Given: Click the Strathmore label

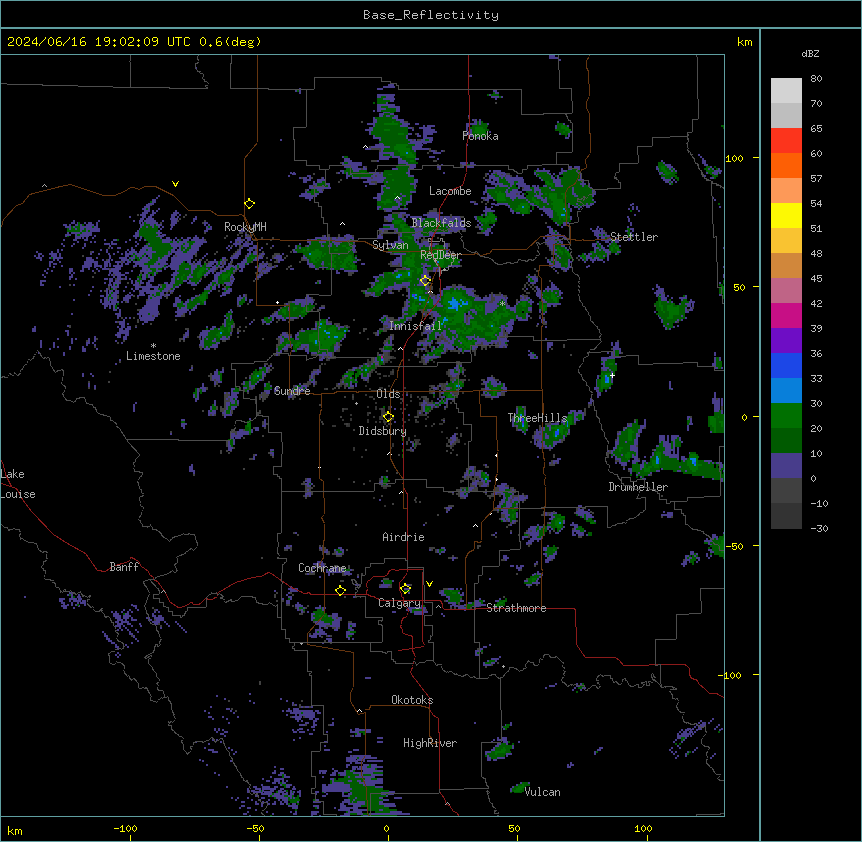Looking at the screenshot, I should pos(516,608).
